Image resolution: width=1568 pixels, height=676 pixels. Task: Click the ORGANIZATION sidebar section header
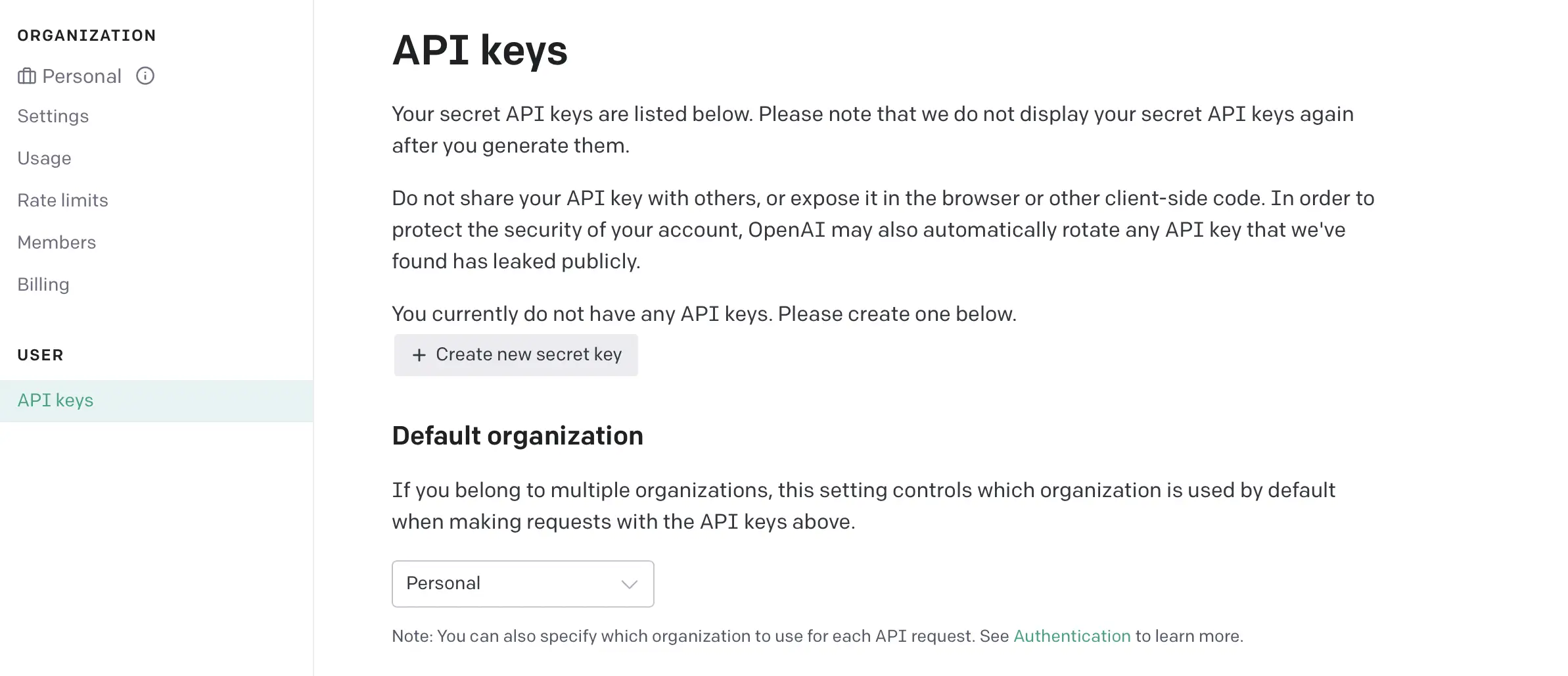click(x=87, y=36)
